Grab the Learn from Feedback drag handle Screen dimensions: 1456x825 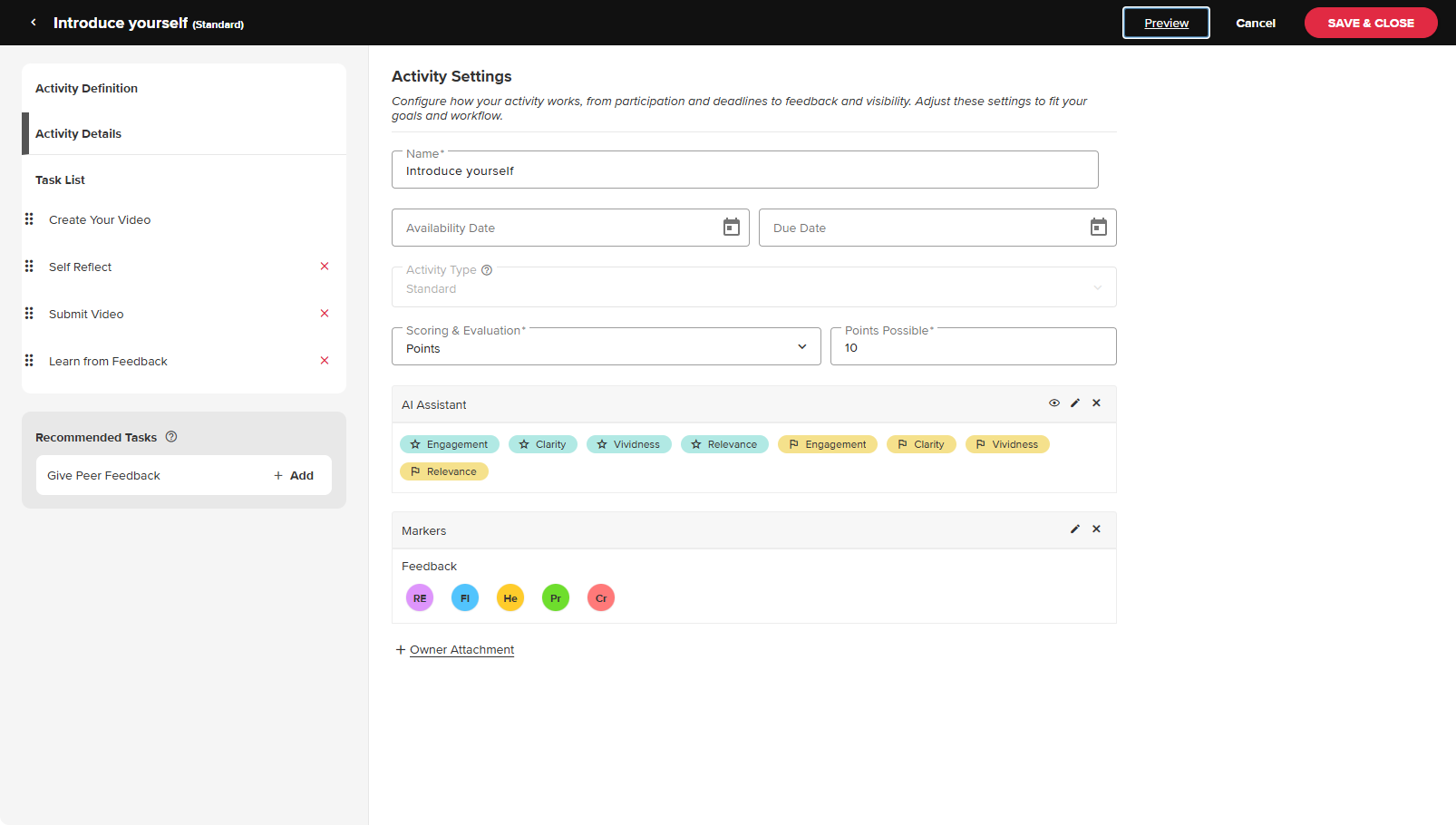[29, 361]
